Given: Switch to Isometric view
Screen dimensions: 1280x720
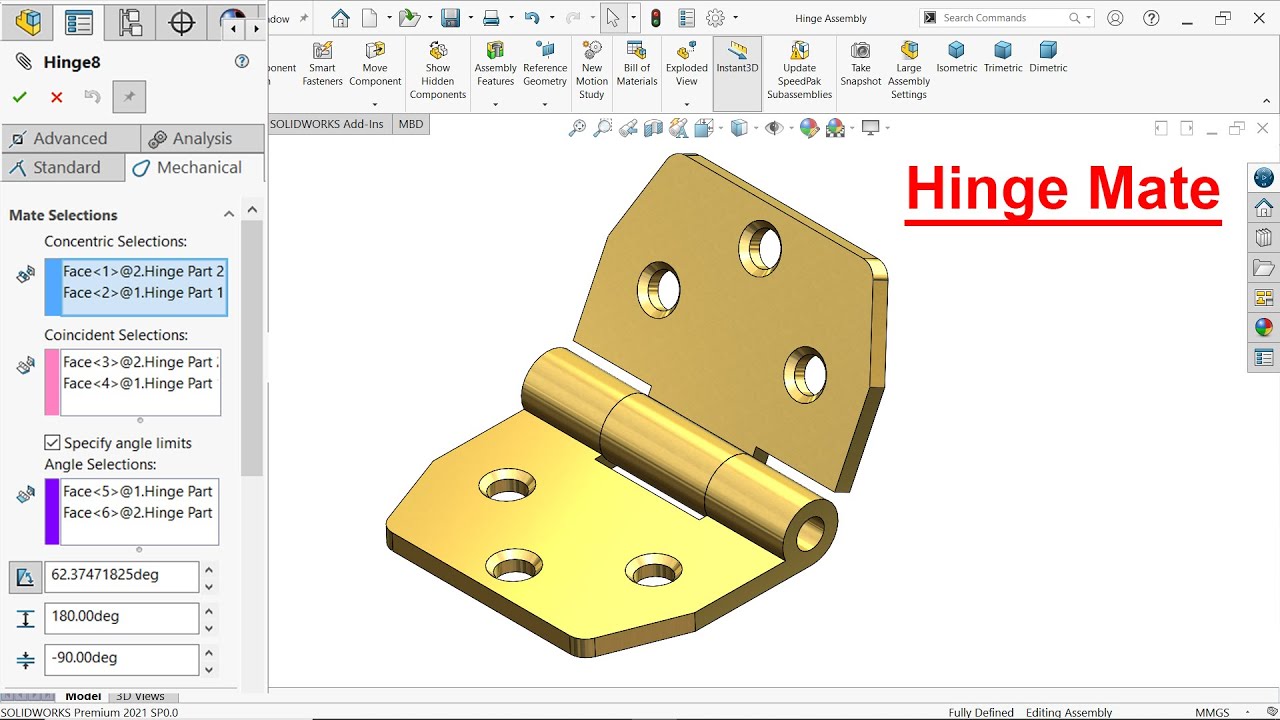Looking at the screenshot, I should click(x=957, y=58).
